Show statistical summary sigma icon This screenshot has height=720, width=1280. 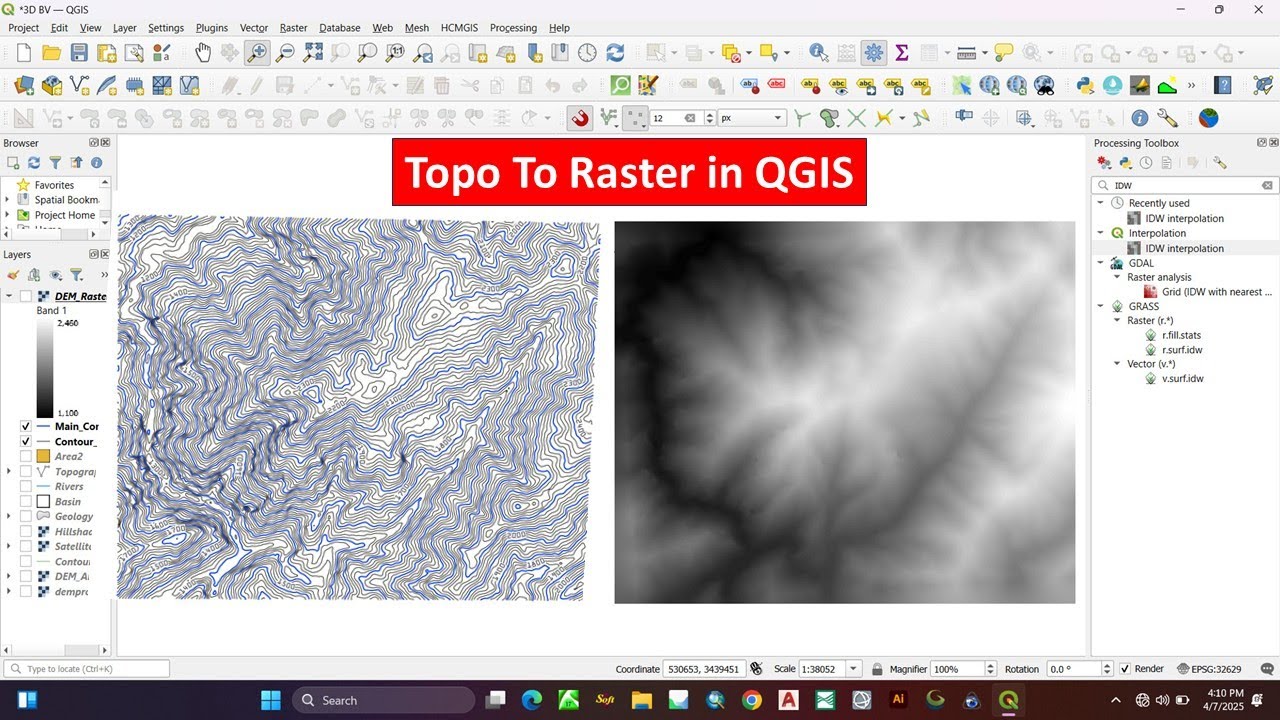point(902,52)
